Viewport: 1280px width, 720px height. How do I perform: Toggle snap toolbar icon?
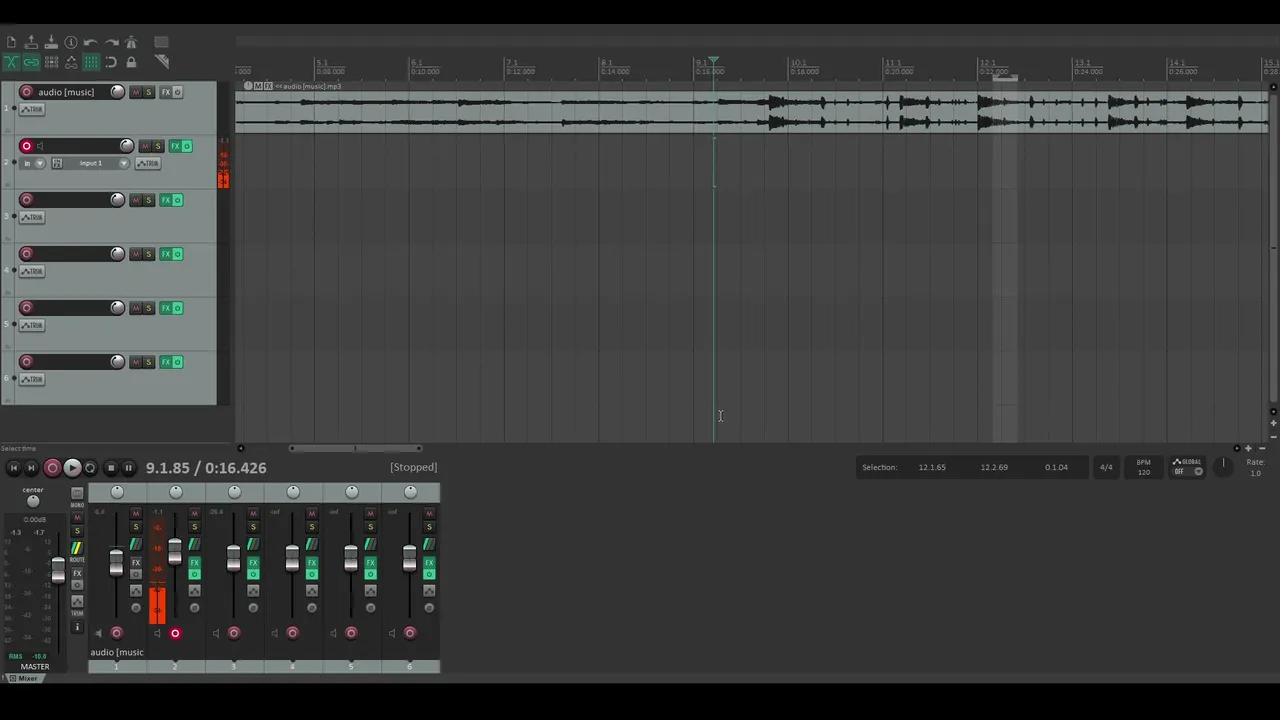tap(111, 62)
